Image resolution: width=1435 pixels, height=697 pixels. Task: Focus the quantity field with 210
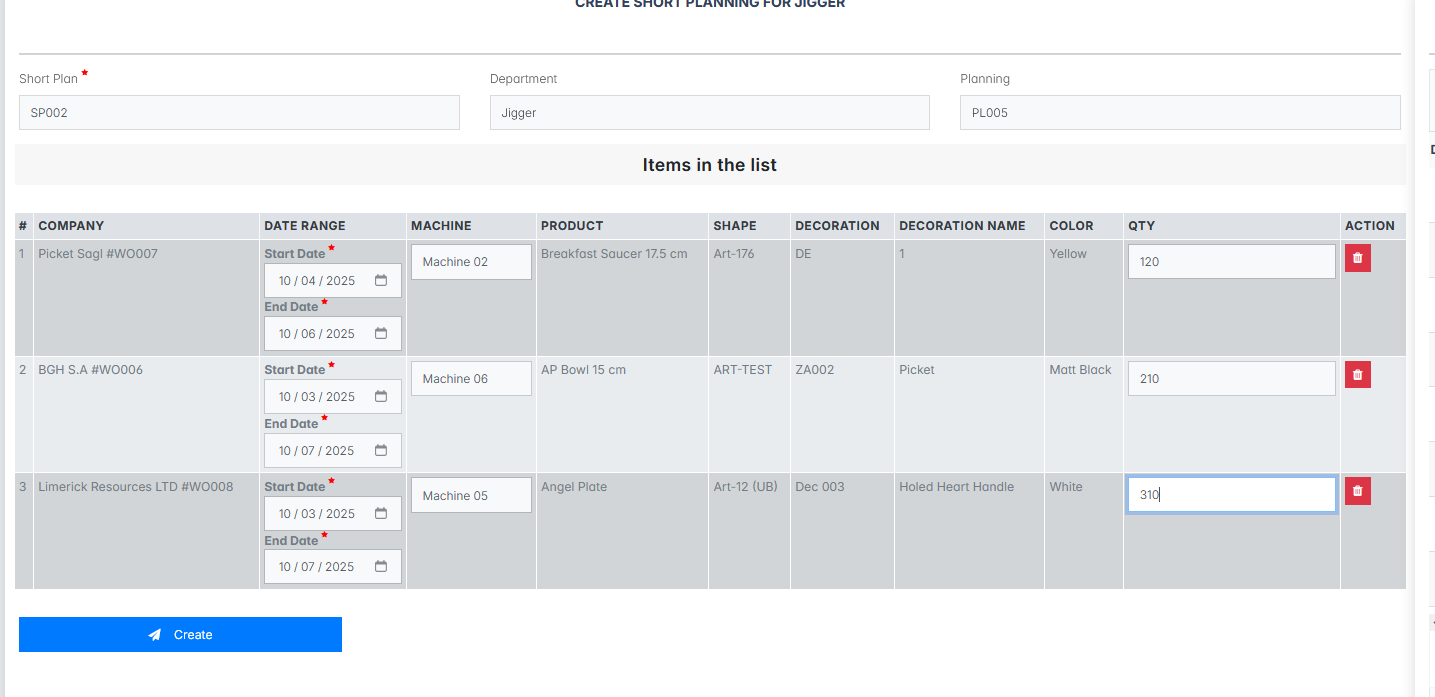pos(1231,379)
